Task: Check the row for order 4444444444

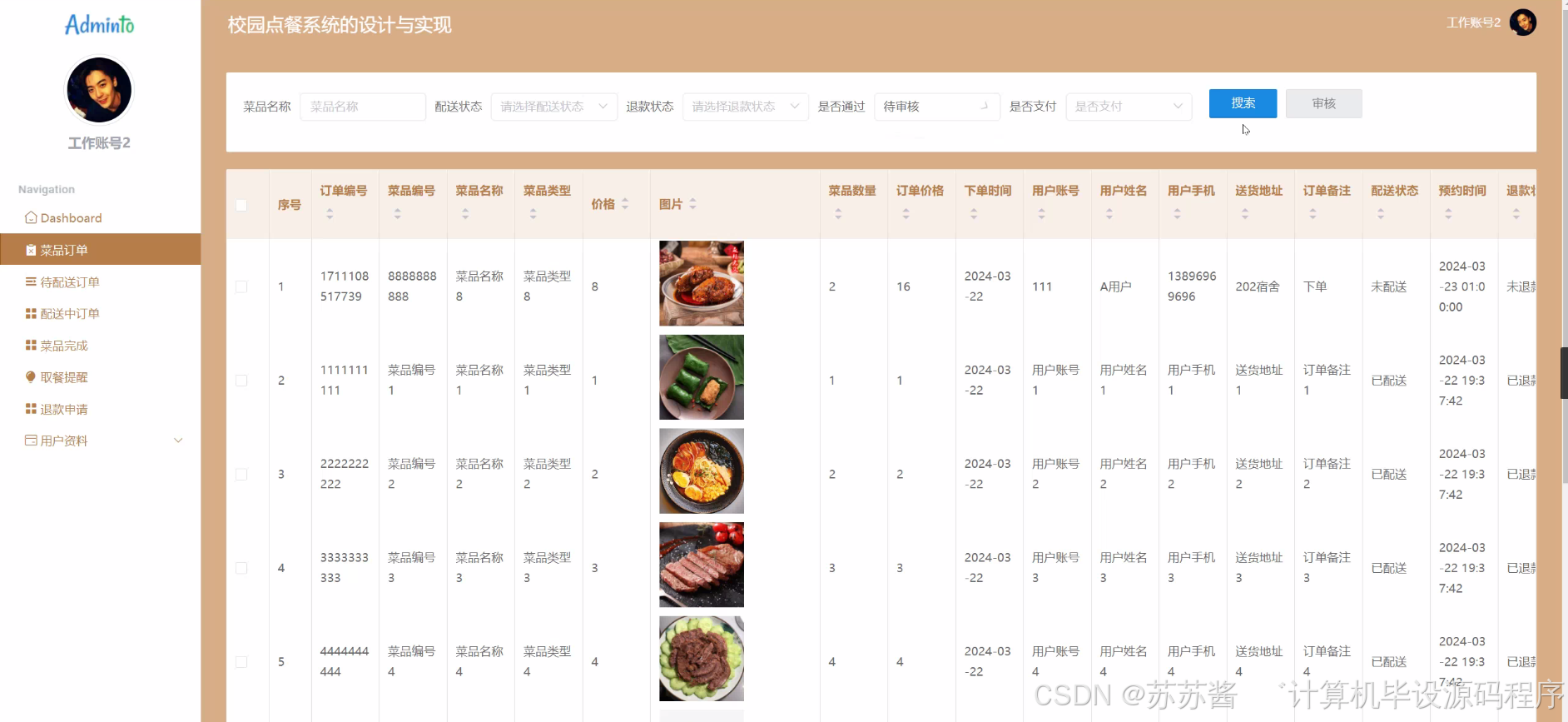Action: click(241, 662)
